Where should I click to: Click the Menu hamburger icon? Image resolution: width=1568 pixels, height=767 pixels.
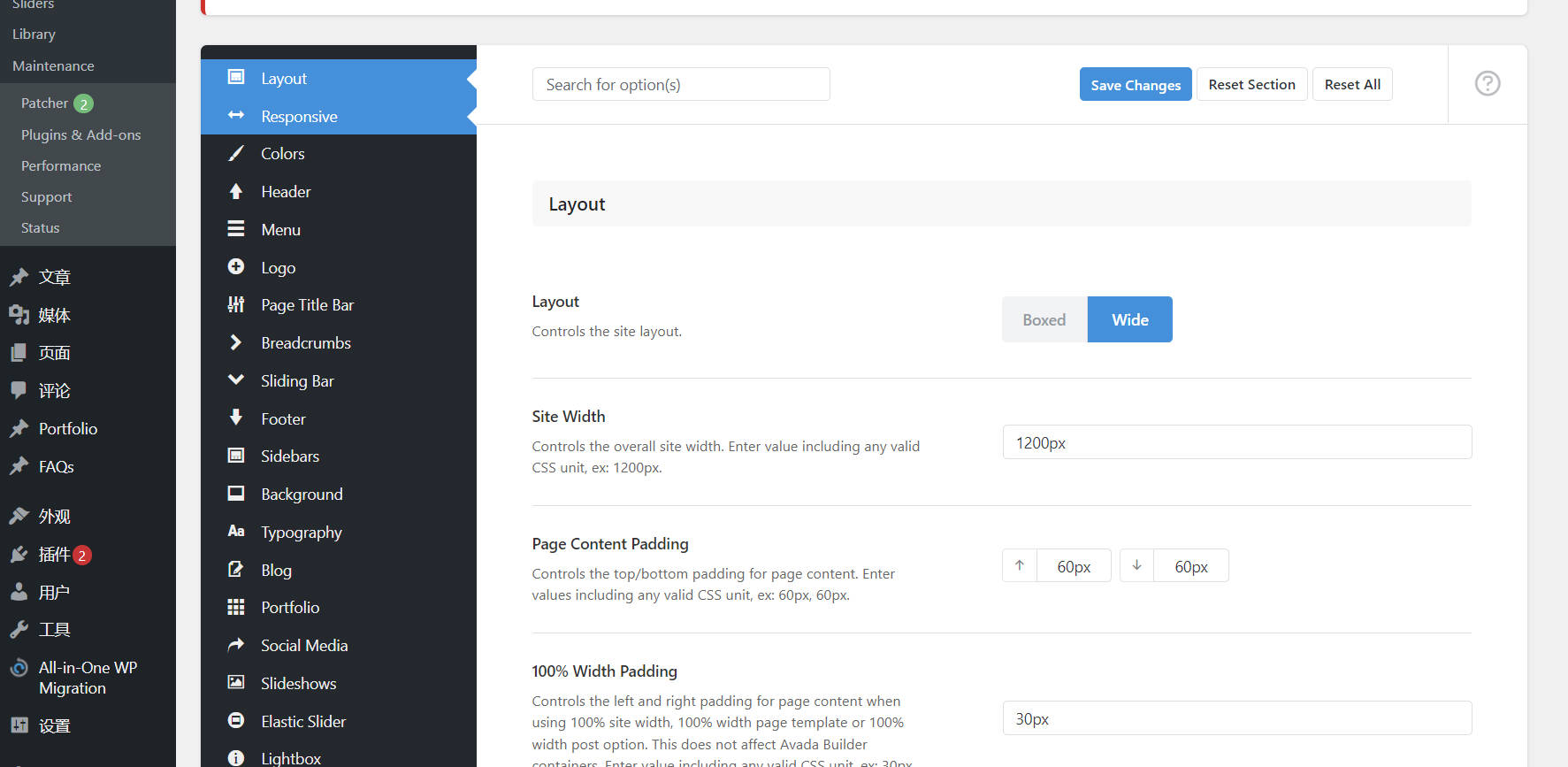[x=236, y=229]
